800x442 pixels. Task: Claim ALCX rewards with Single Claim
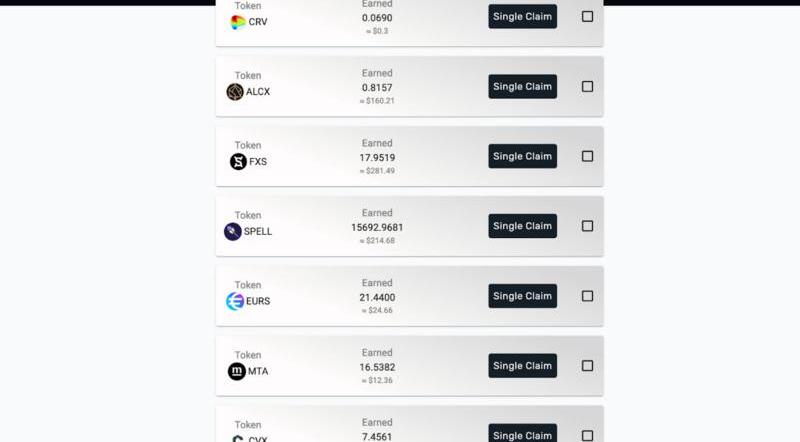coord(522,86)
